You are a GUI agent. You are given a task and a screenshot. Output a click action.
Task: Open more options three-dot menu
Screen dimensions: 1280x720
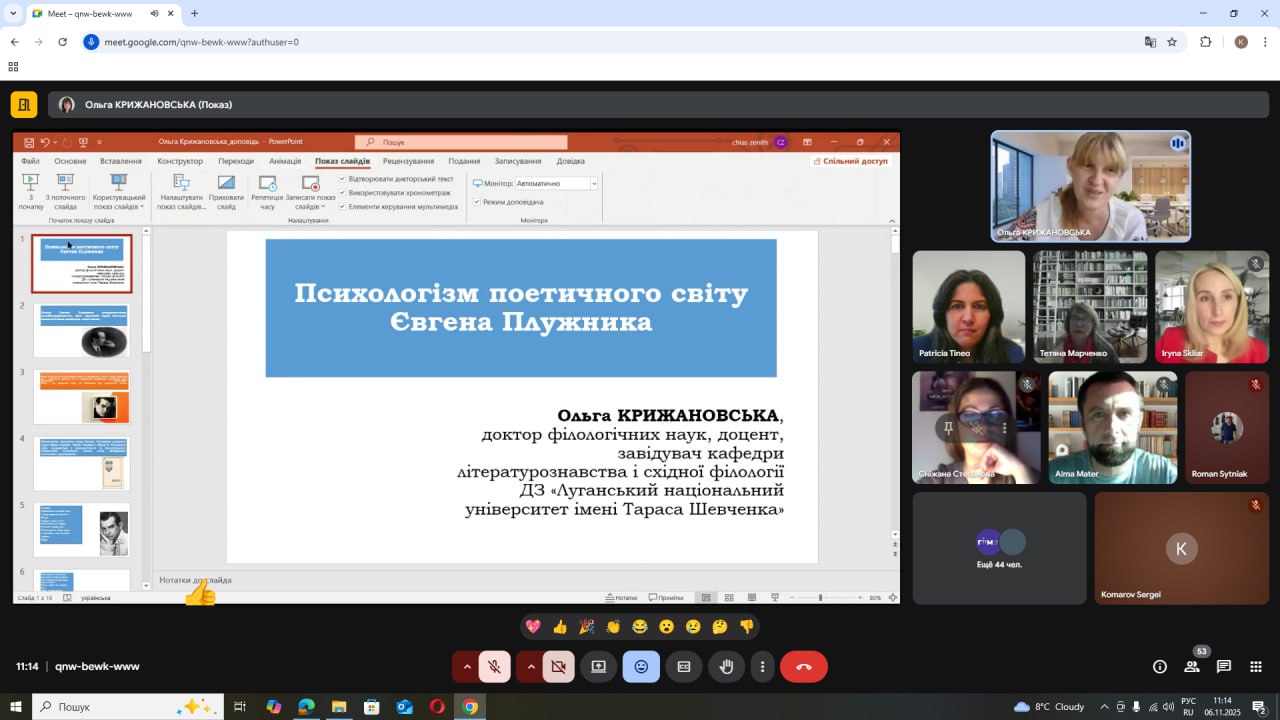click(x=762, y=667)
